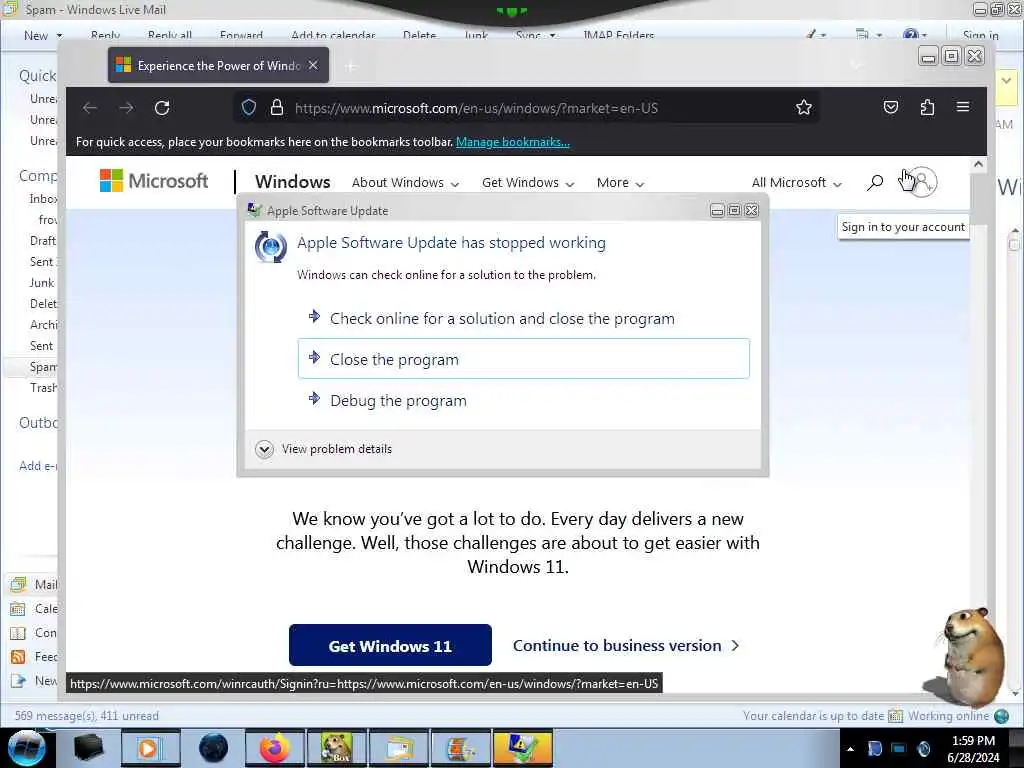Click Add e-mail account link
Viewport: 1024px width, 768px height.
38,466
